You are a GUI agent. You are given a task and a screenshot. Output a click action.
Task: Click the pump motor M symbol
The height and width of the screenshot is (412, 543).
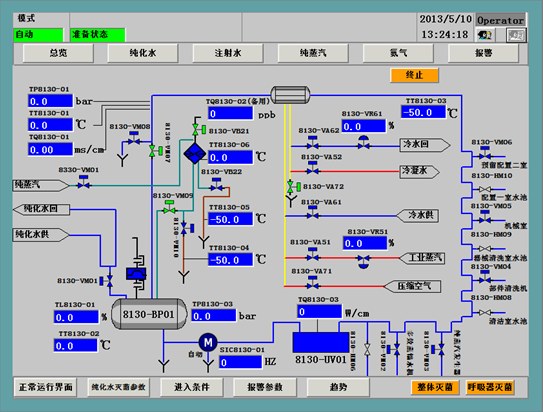click(x=208, y=342)
